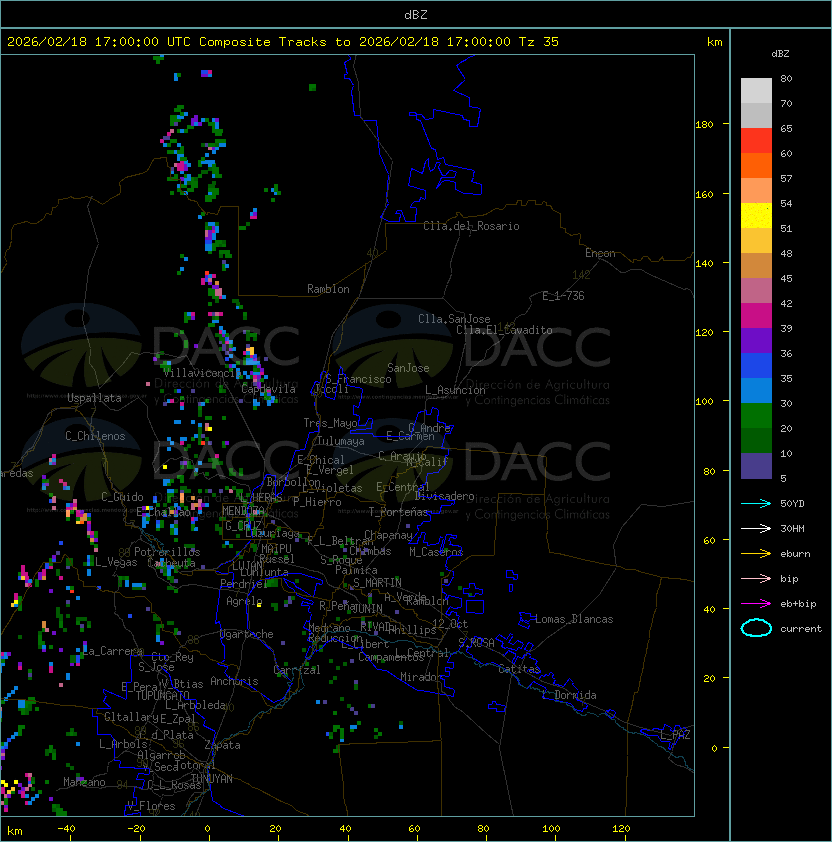Viewport: 832px width, 842px height.
Task: Select the orange swatch between 60 and 57
Action: pos(756,166)
